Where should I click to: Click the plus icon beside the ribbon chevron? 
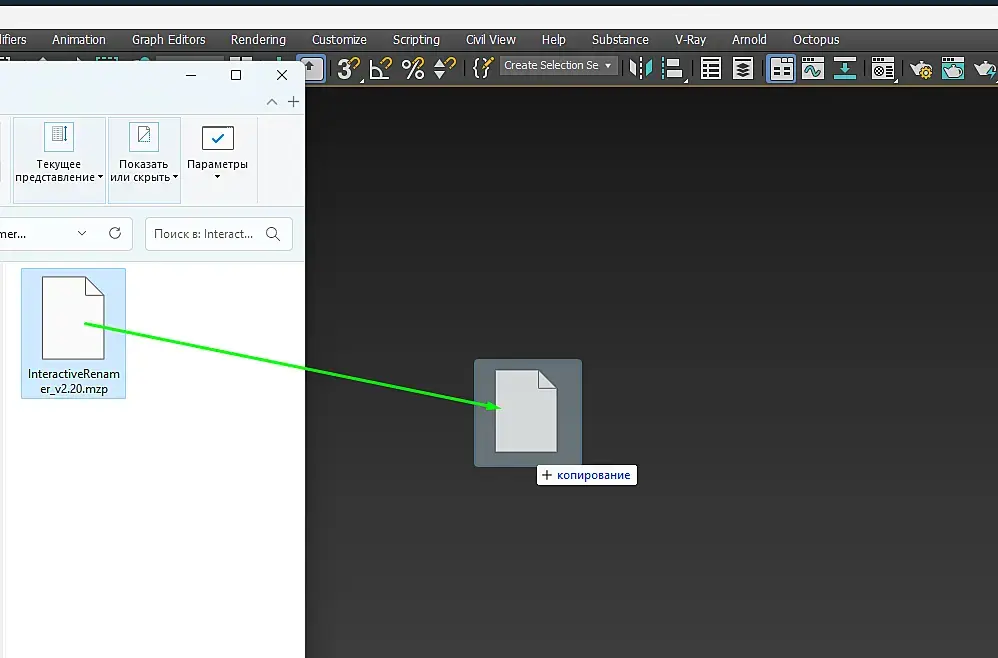coord(293,102)
